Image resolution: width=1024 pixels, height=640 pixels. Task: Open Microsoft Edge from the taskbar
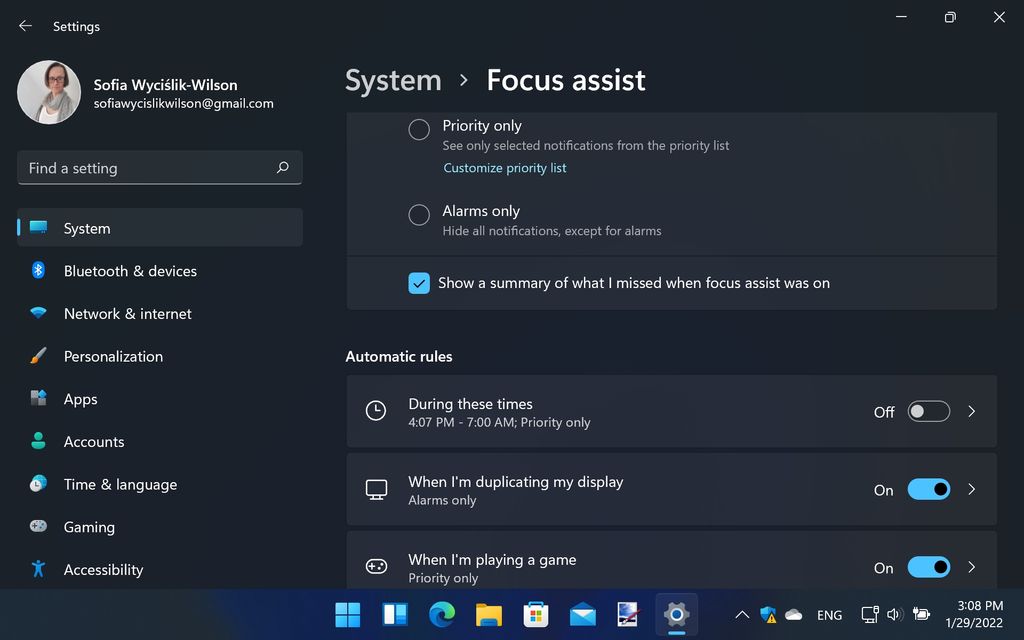(x=443, y=615)
